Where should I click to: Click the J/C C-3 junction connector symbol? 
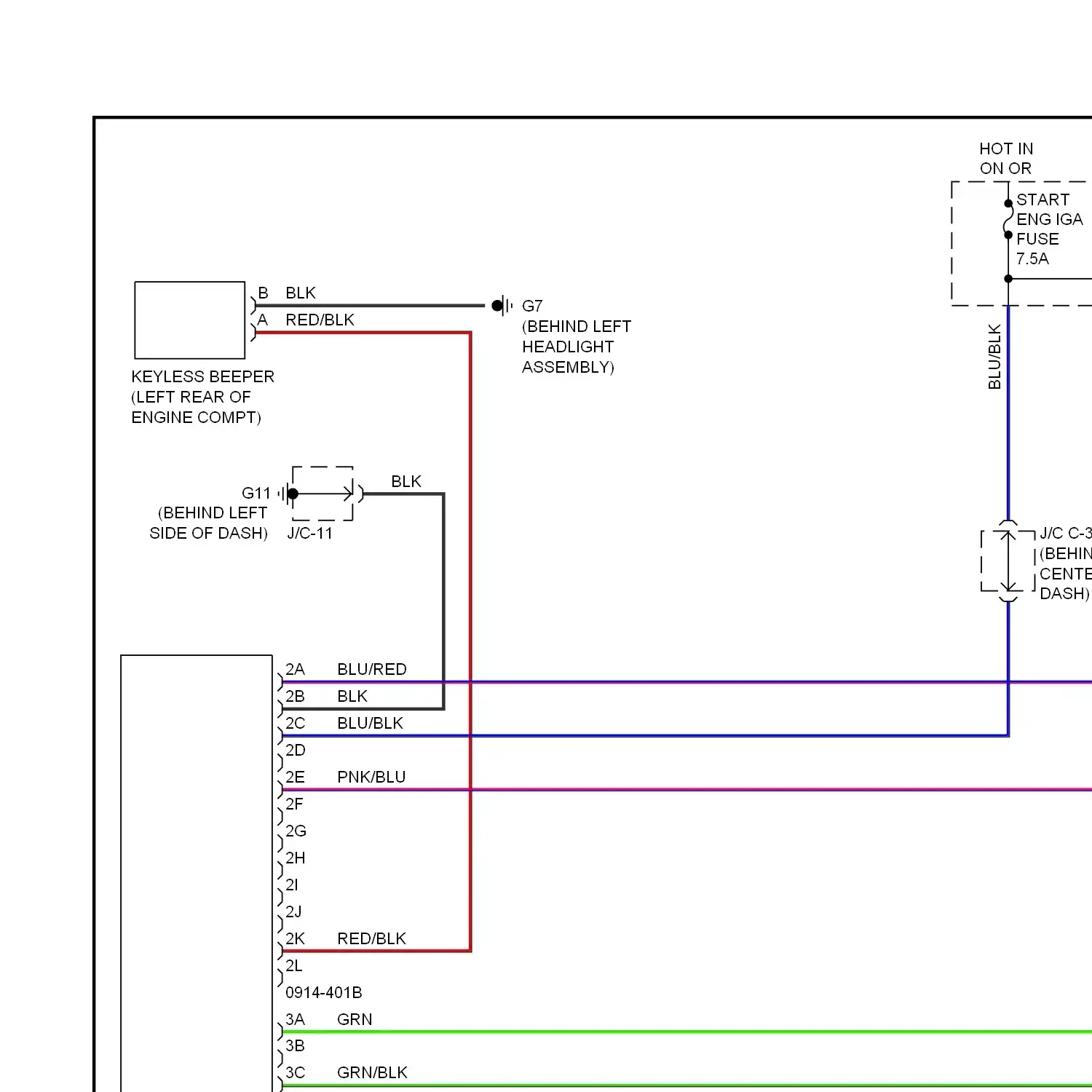1008,561
